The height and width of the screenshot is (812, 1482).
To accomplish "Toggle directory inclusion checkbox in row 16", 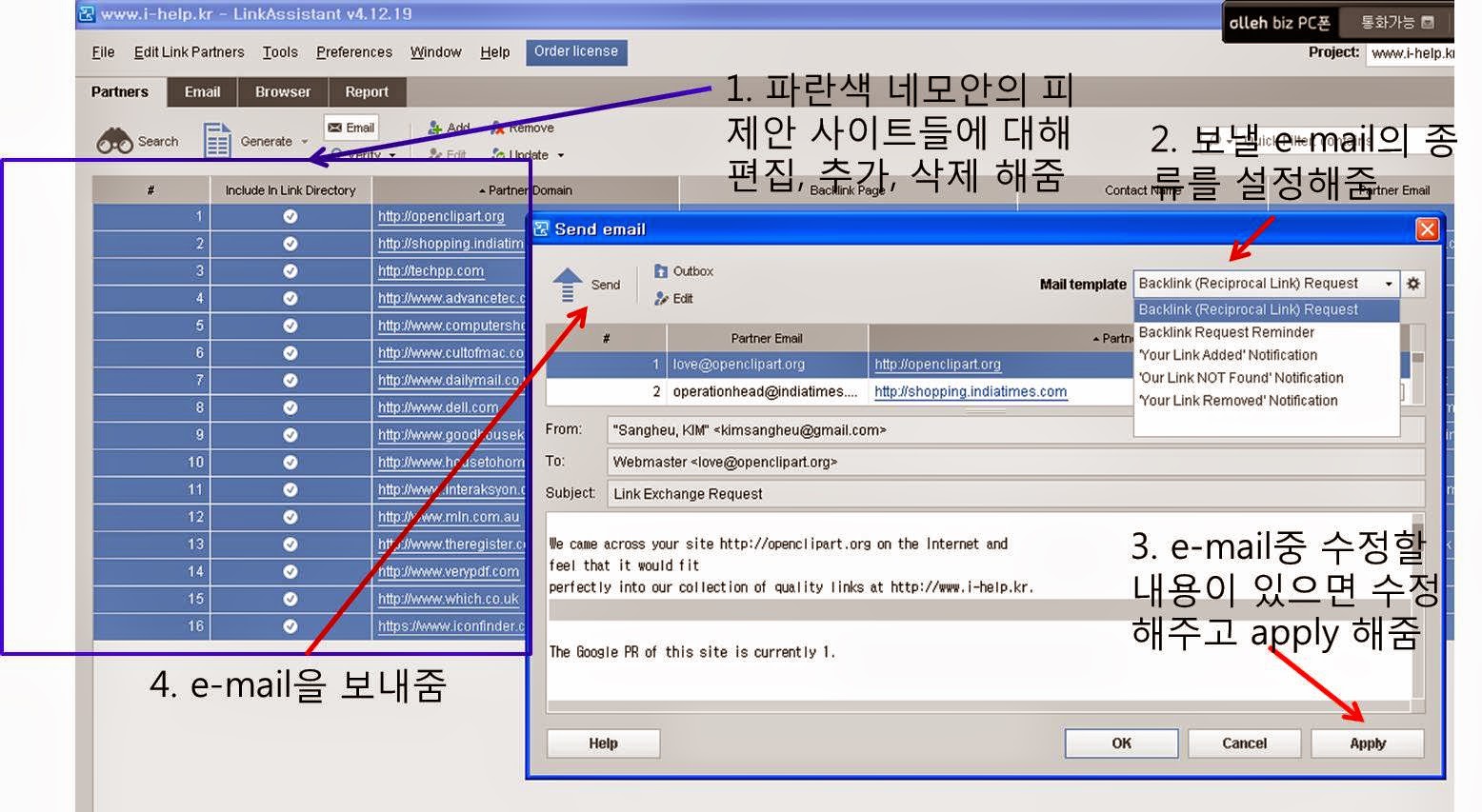I will click(290, 626).
